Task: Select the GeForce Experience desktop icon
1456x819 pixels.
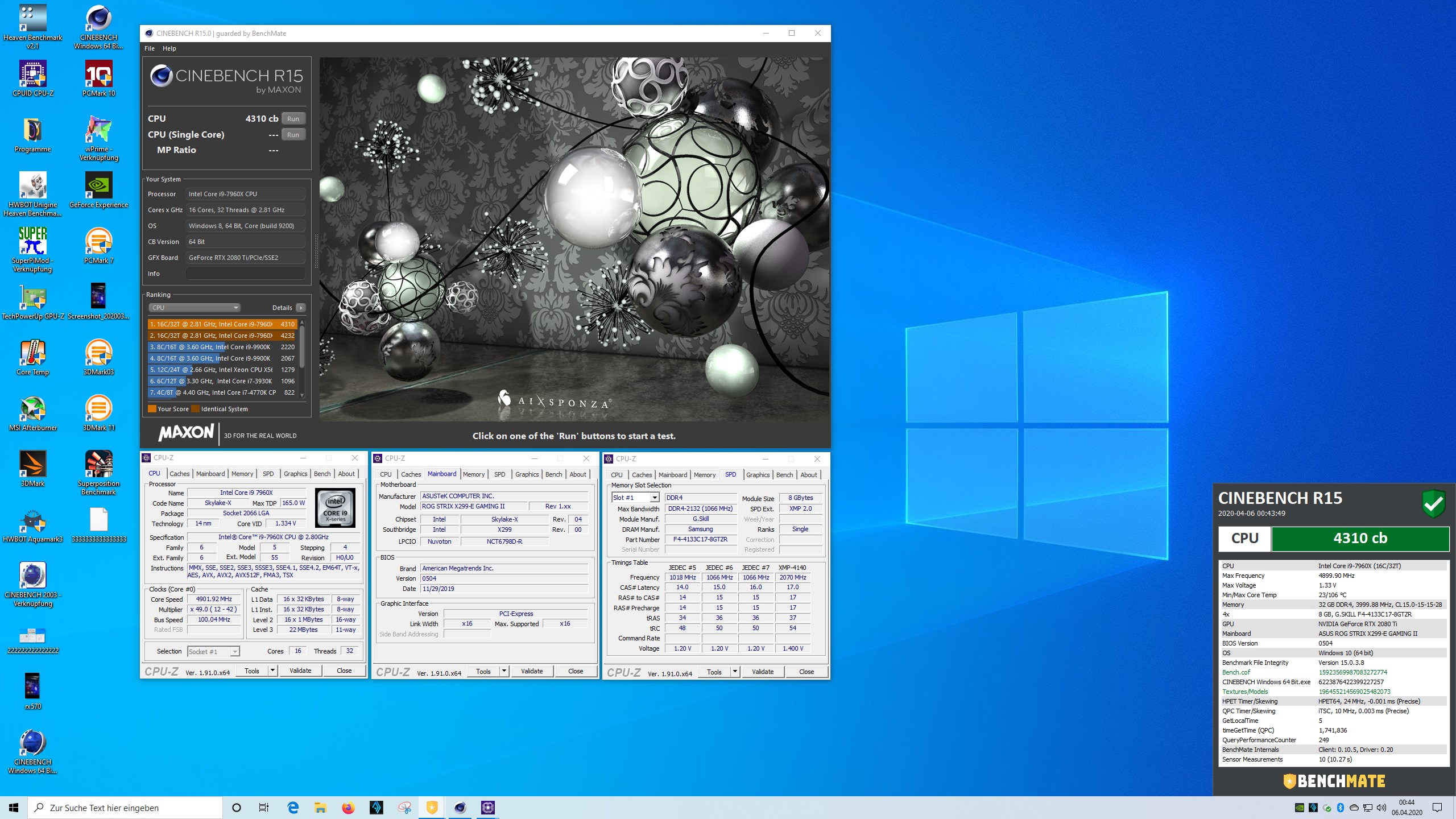Action: (99, 190)
